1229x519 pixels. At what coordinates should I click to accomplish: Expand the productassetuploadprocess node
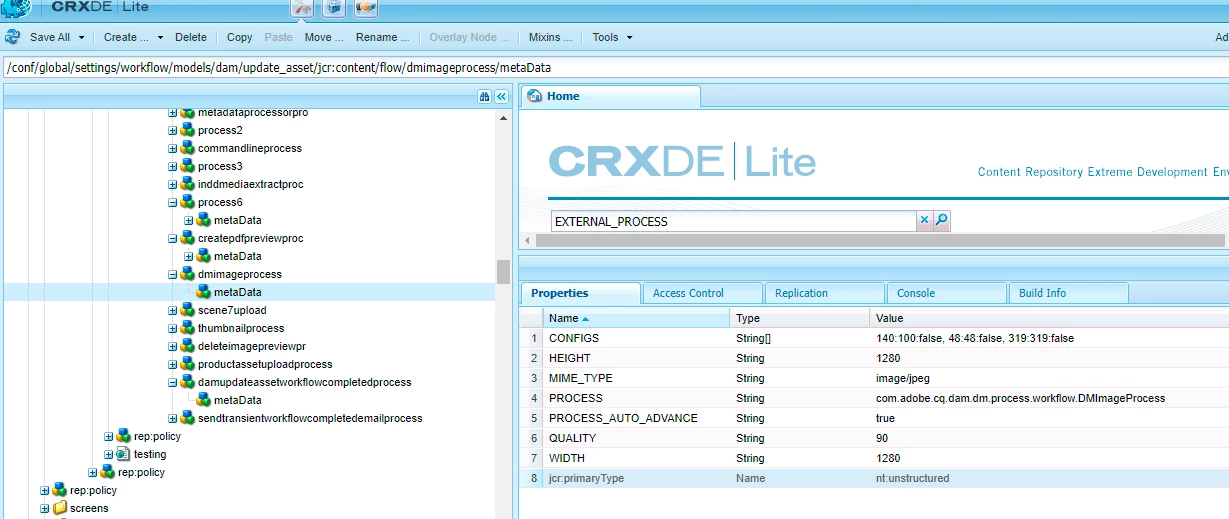coord(172,364)
